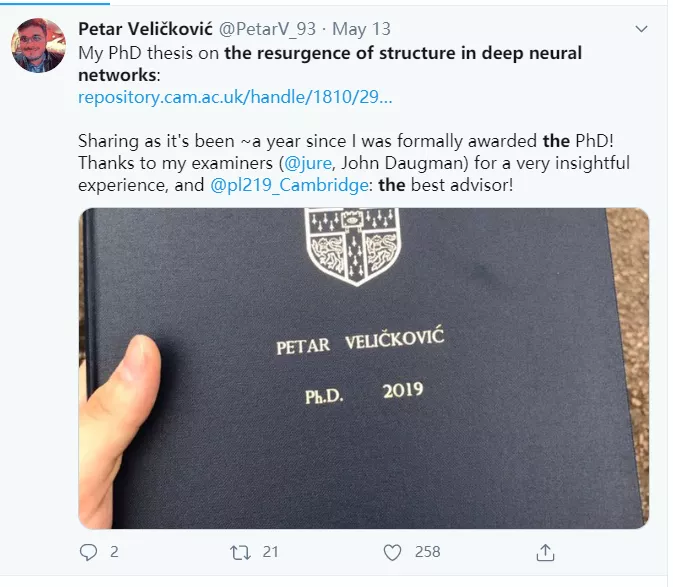
Task: Click the reply count number 2
Action: 114,552
